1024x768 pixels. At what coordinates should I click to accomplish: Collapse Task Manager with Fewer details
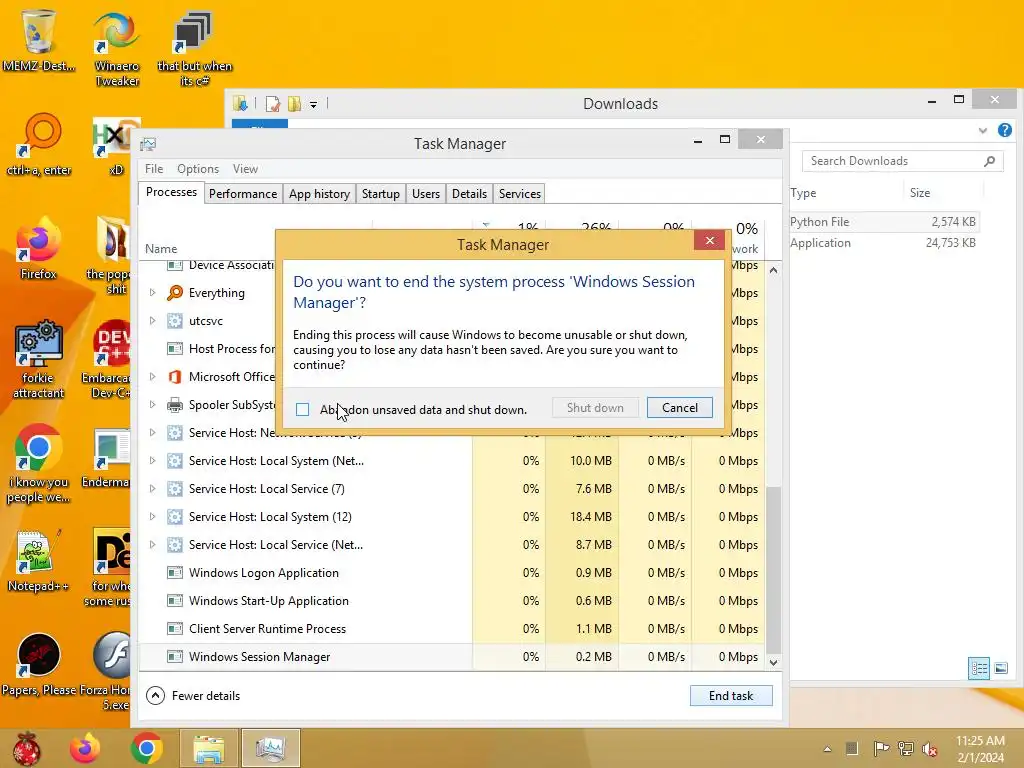click(x=193, y=696)
